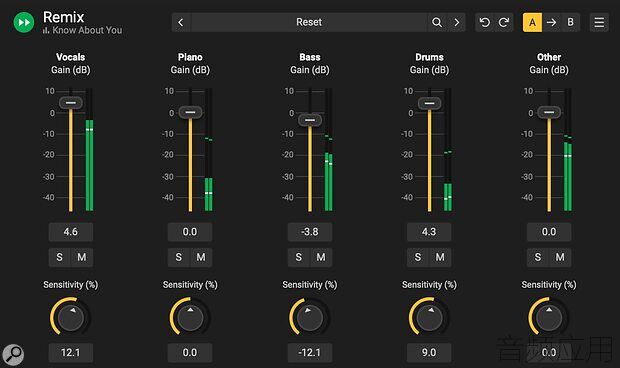Image resolution: width=620 pixels, height=368 pixels.
Task: Open the hamburger menu icon
Action: (x=599, y=22)
